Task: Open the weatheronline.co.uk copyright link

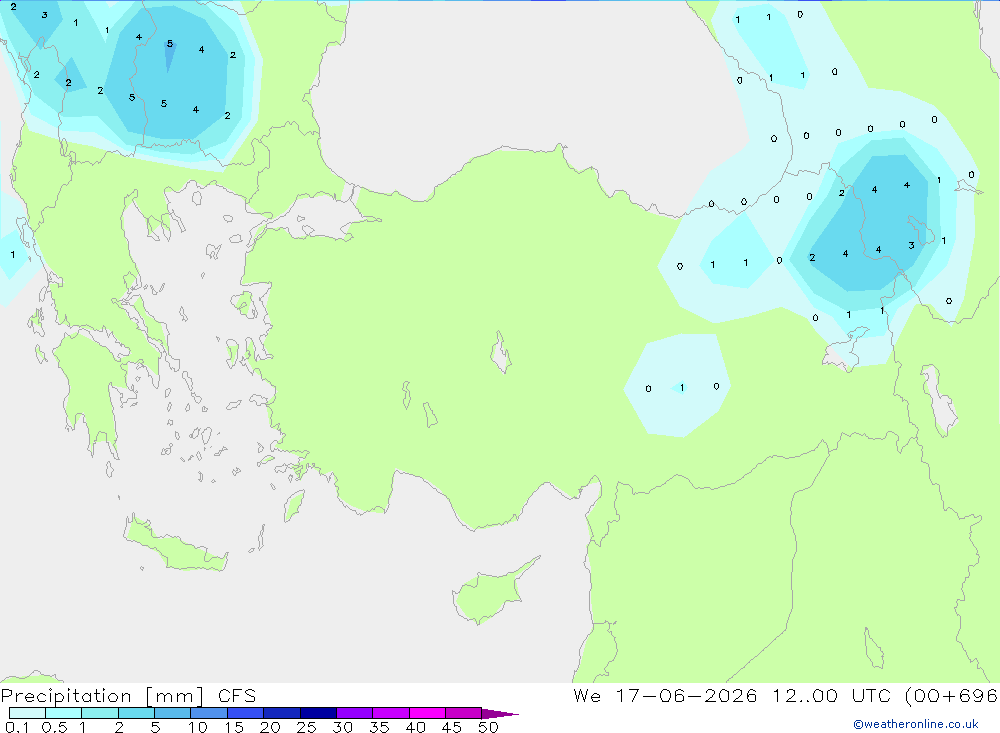Action: coord(916,724)
